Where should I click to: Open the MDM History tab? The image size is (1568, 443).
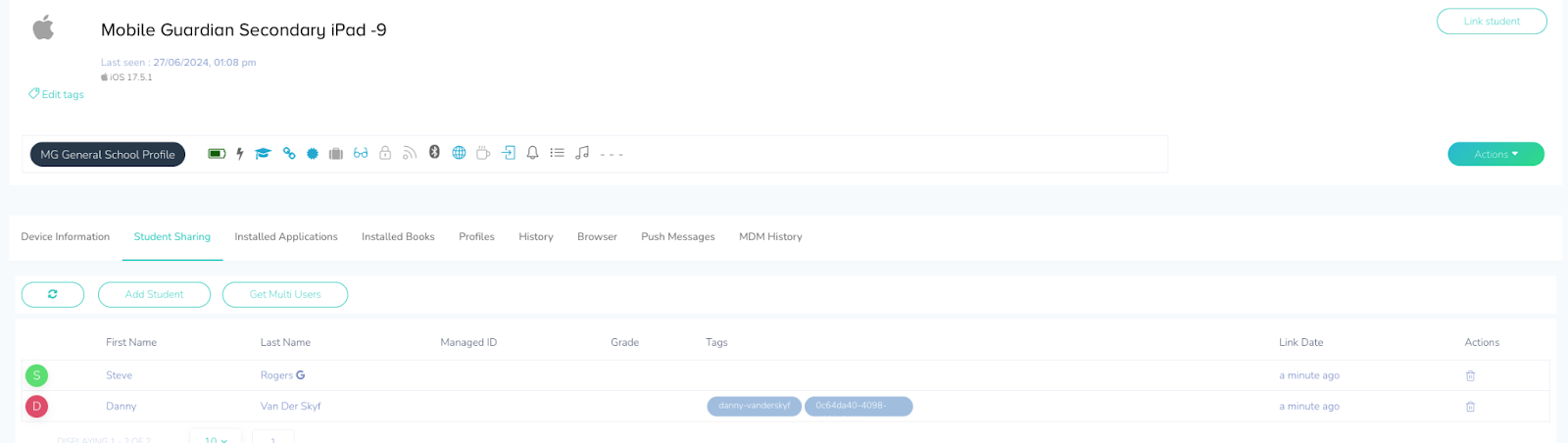770,236
